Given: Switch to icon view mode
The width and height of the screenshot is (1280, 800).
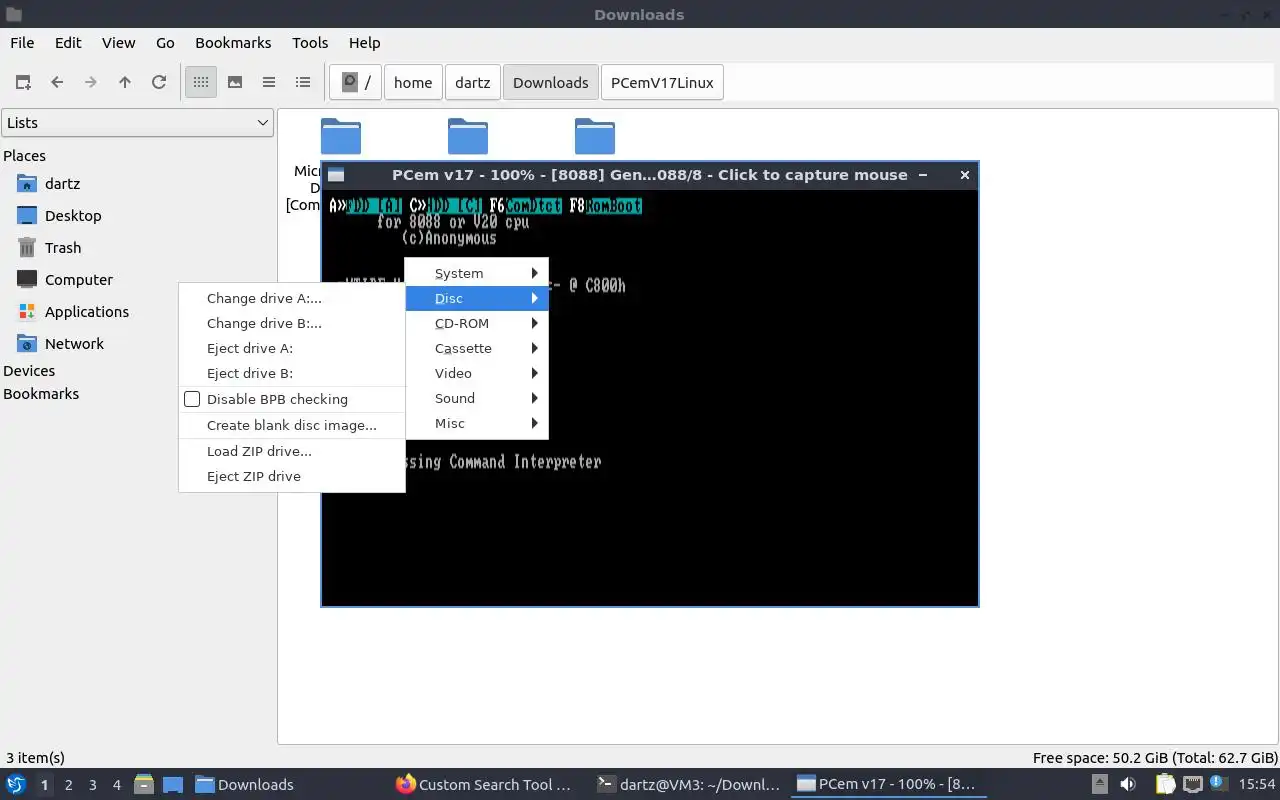Looking at the screenshot, I should pyautogui.click(x=201, y=82).
